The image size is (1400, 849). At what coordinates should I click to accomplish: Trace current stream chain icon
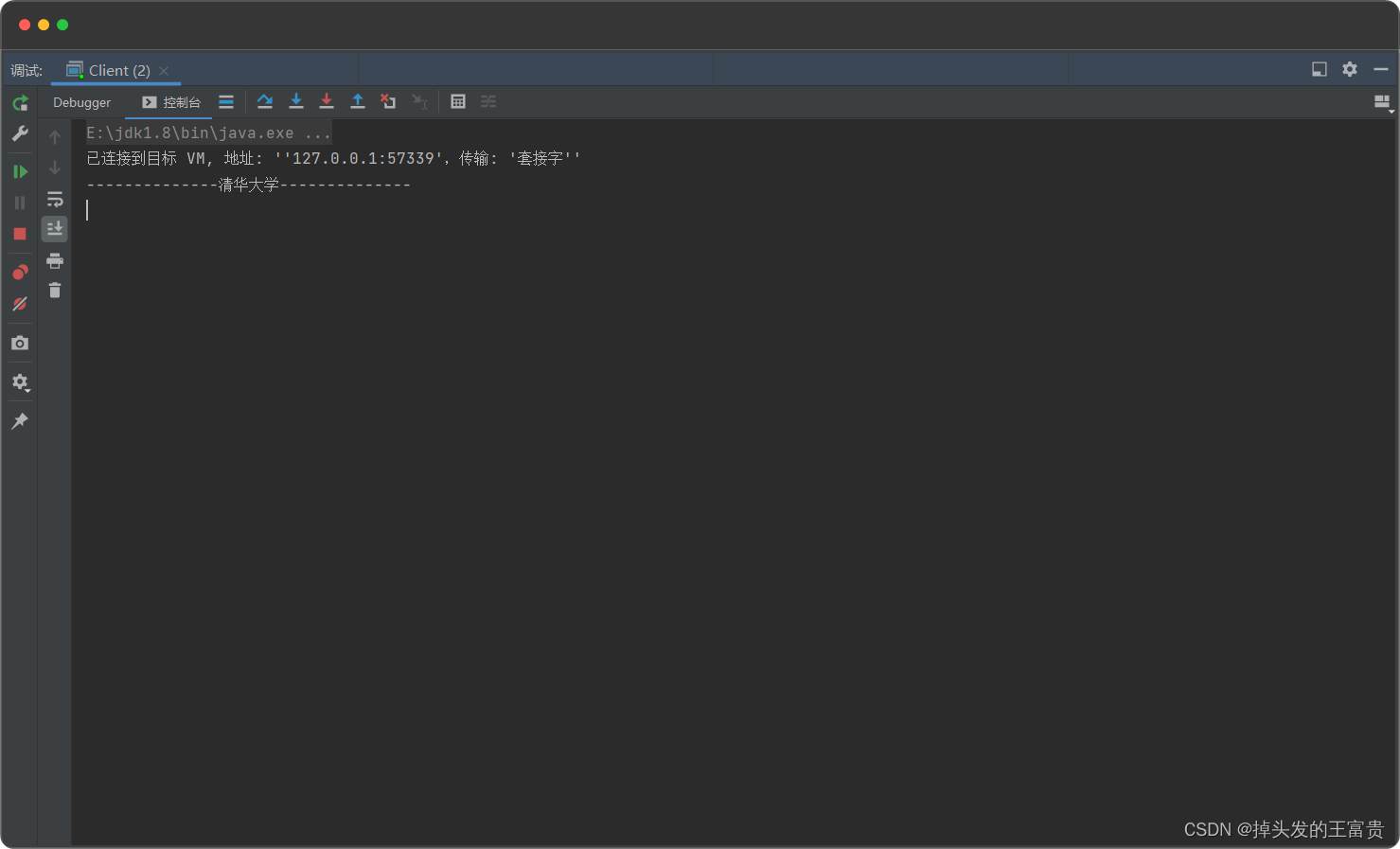(488, 101)
